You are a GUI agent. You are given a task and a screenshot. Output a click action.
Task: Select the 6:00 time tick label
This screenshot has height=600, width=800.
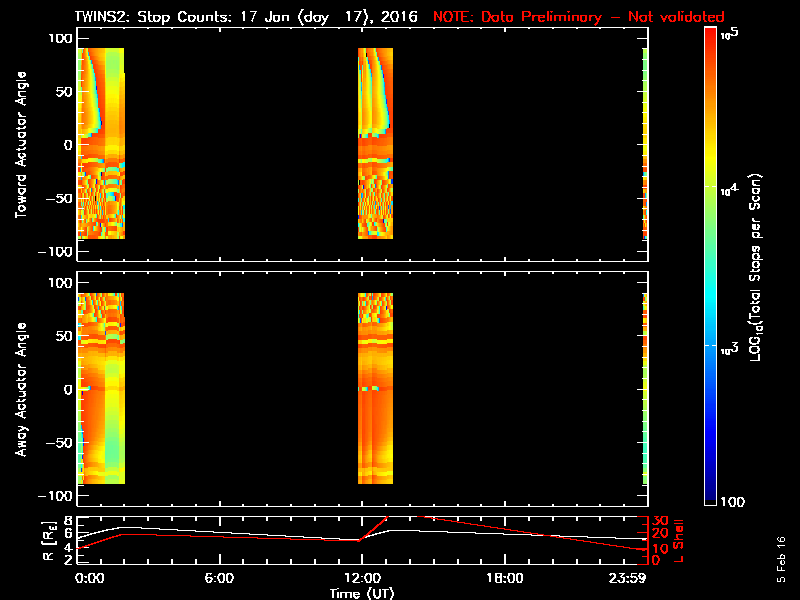coord(218,579)
